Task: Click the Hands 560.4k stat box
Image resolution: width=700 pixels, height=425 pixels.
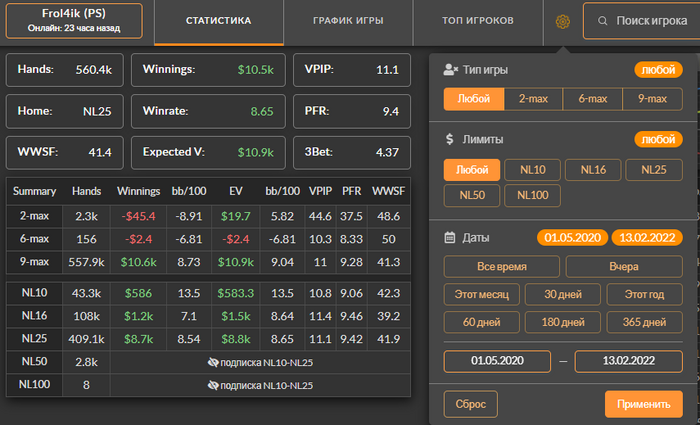Action: pyautogui.click(x=65, y=70)
